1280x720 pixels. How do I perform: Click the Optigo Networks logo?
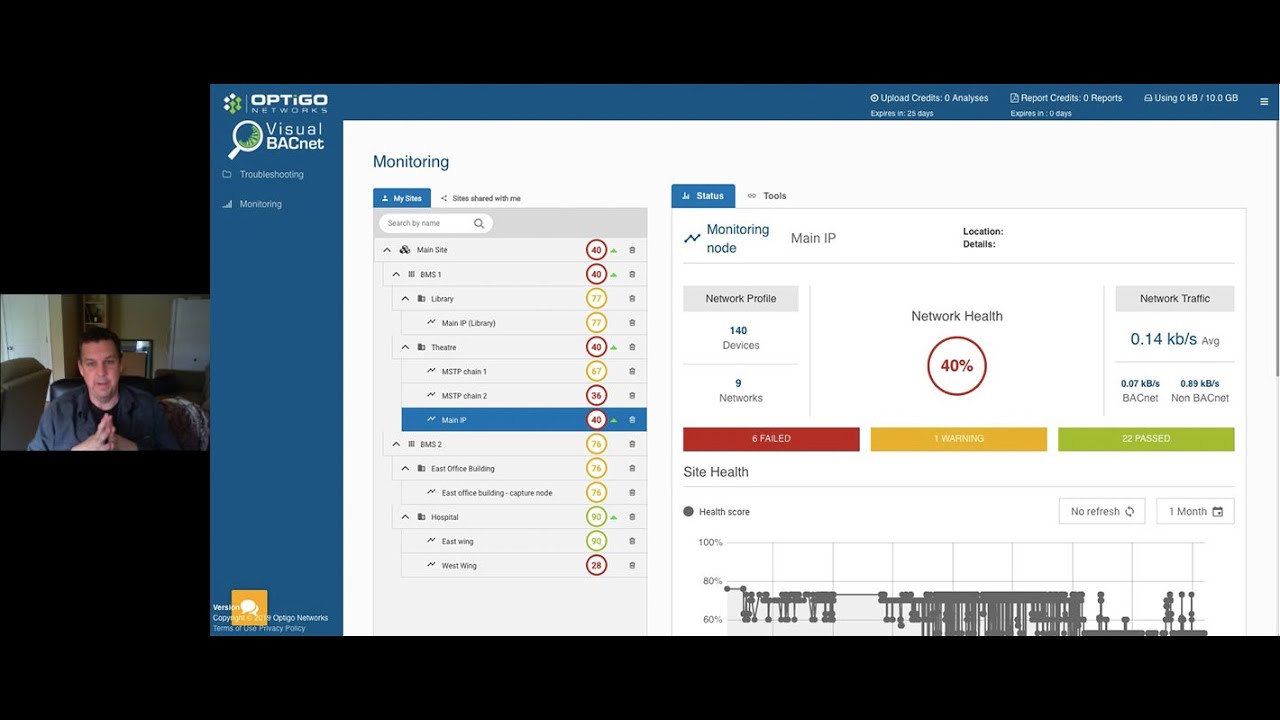[x=276, y=103]
